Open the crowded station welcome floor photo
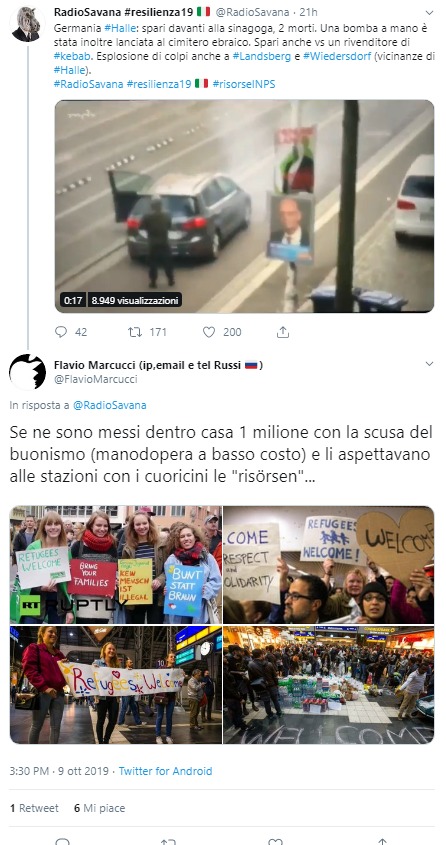Viewport: 446px width, 845px height. [329, 684]
